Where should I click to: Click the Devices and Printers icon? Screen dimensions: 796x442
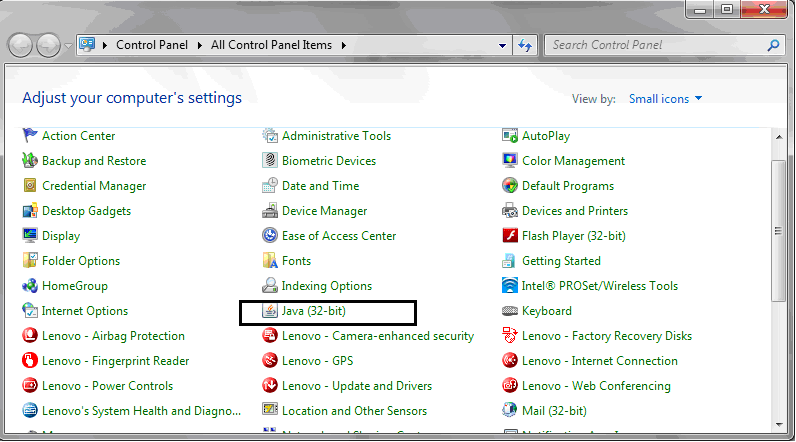pos(510,210)
